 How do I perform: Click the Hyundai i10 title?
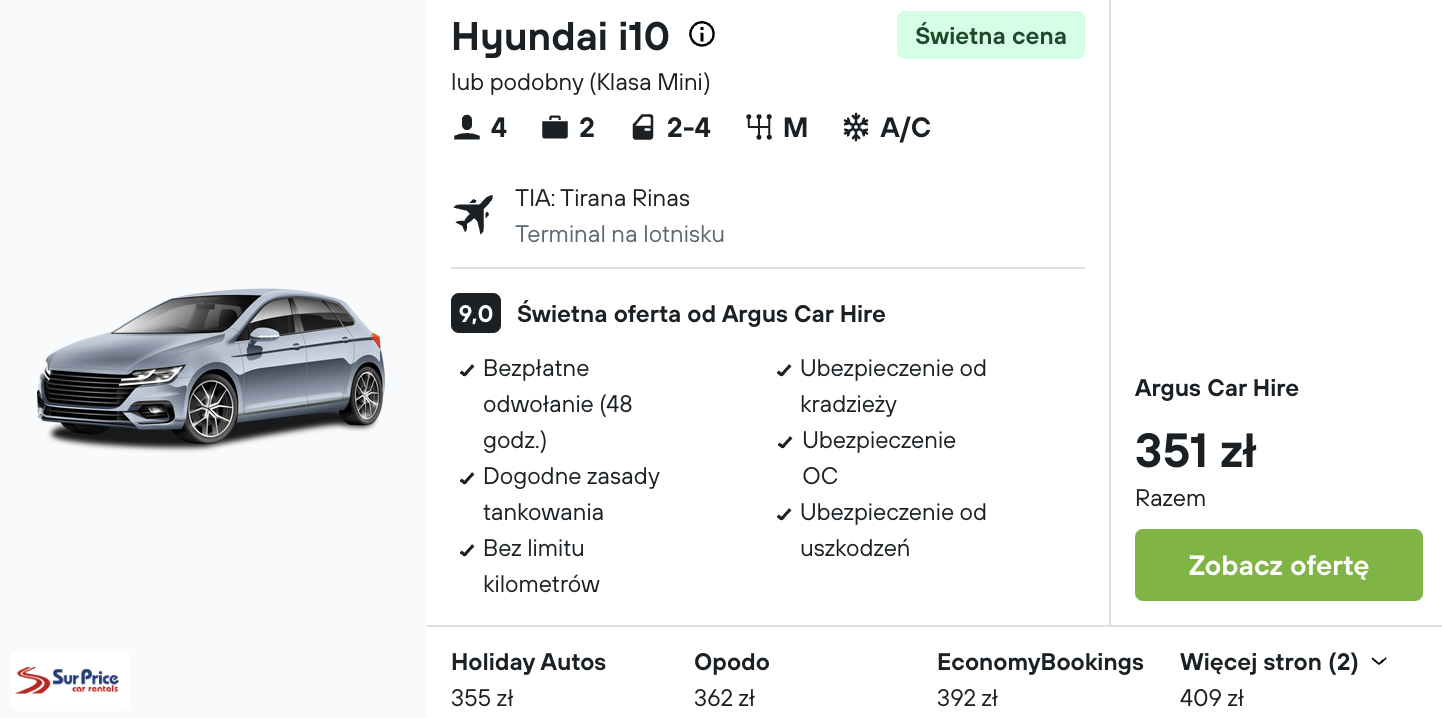pyautogui.click(x=560, y=36)
